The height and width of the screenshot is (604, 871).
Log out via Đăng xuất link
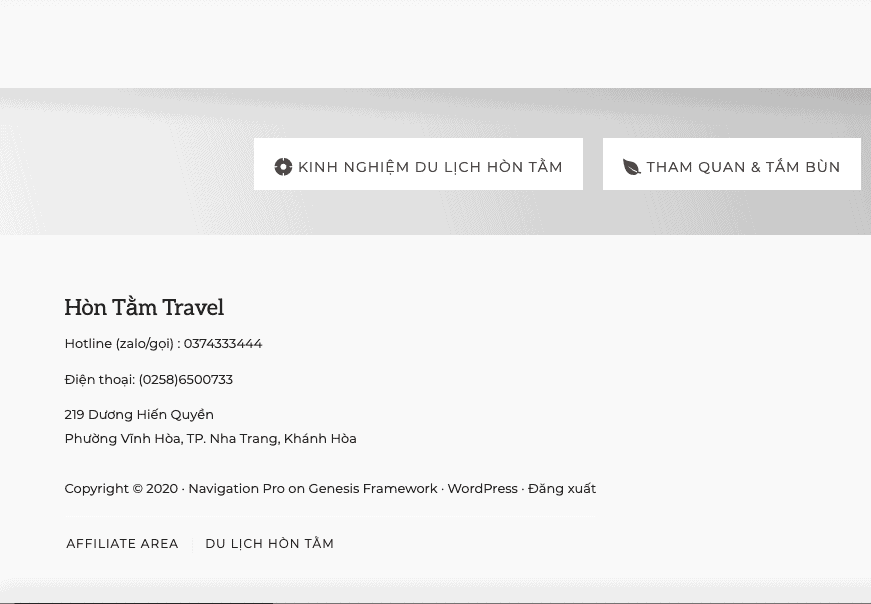(562, 489)
